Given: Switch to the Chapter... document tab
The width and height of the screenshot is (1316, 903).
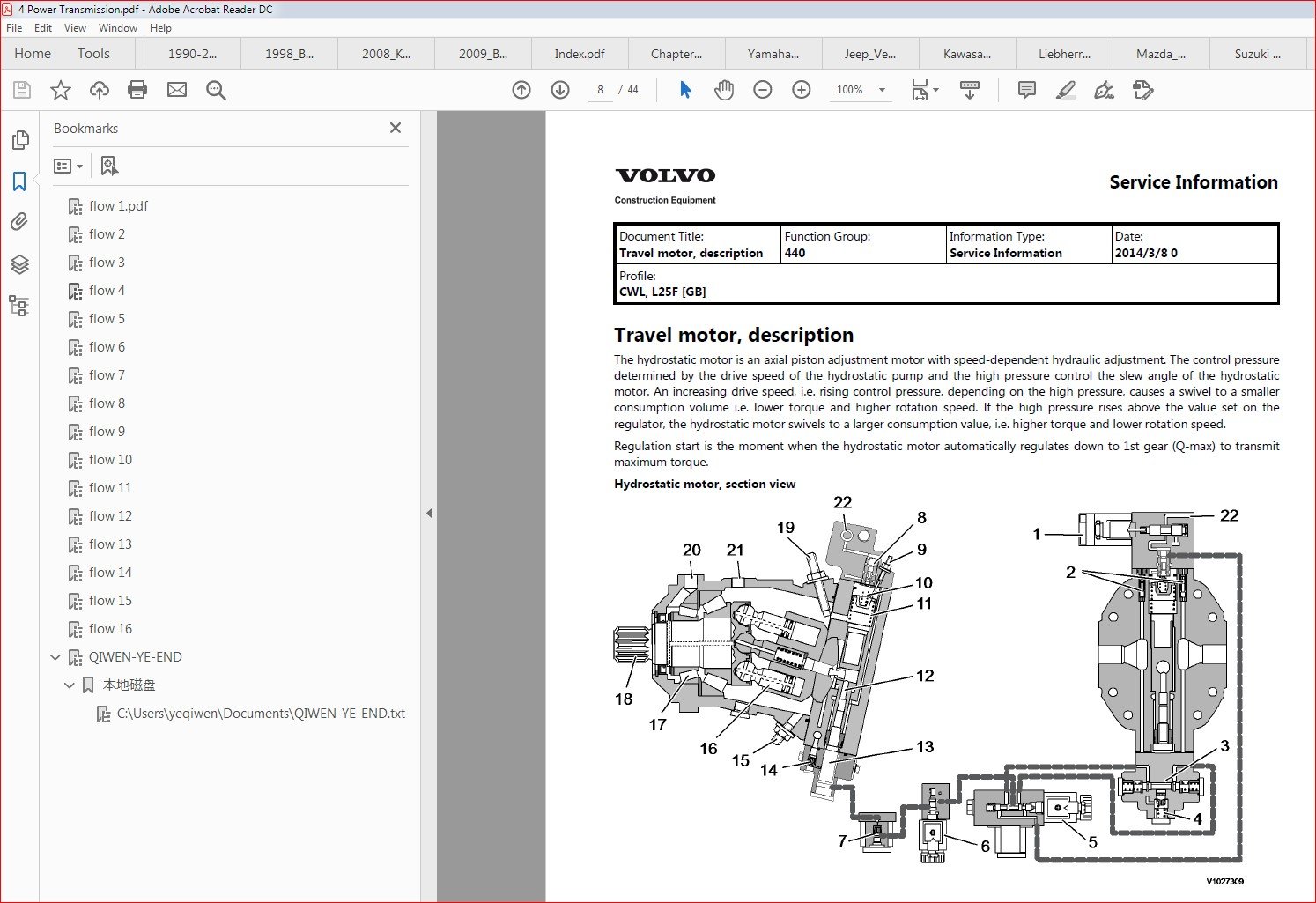Looking at the screenshot, I should pyautogui.click(x=676, y=54).
